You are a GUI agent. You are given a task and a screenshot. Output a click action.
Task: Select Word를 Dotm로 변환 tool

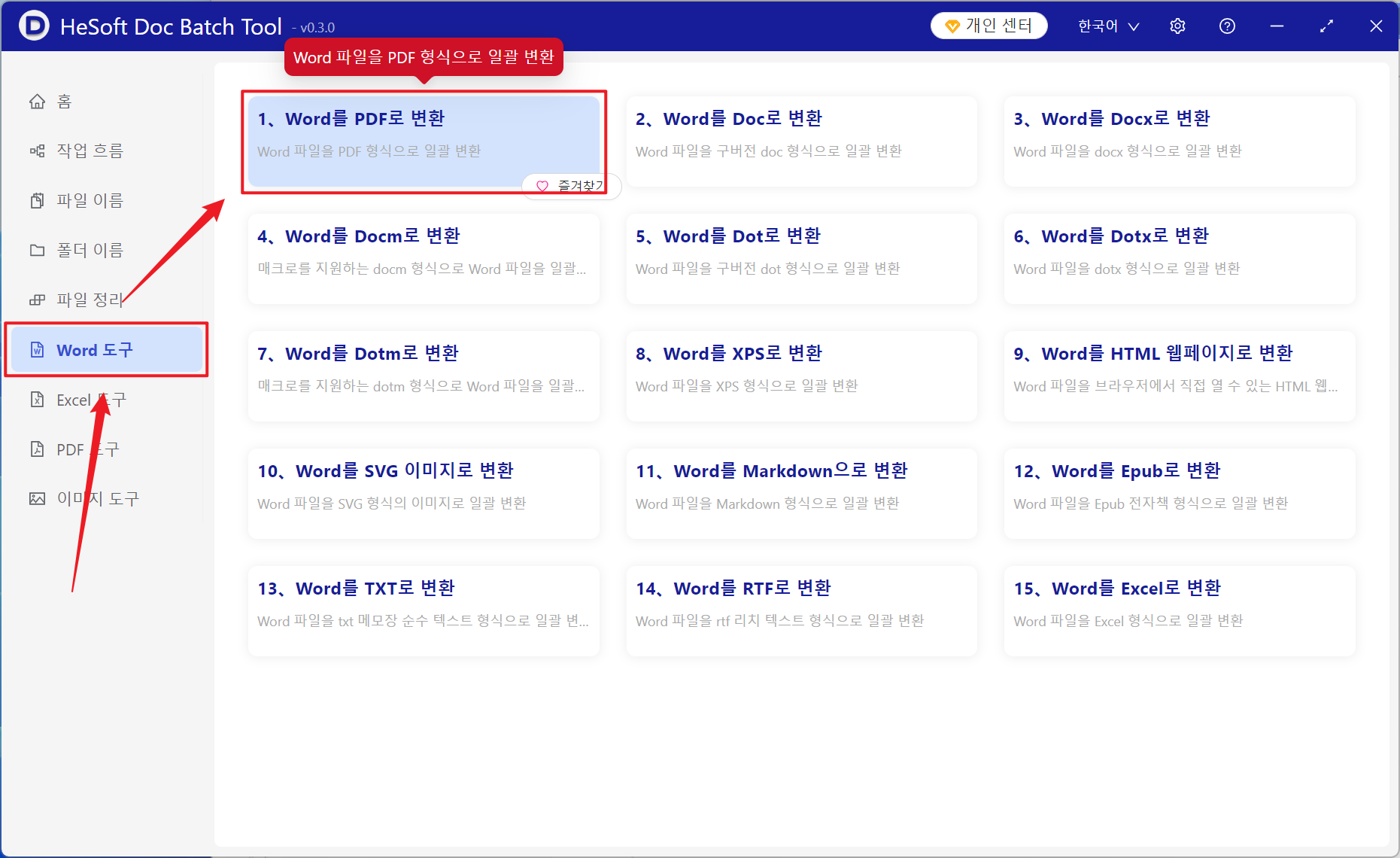(x=424, y=376)
